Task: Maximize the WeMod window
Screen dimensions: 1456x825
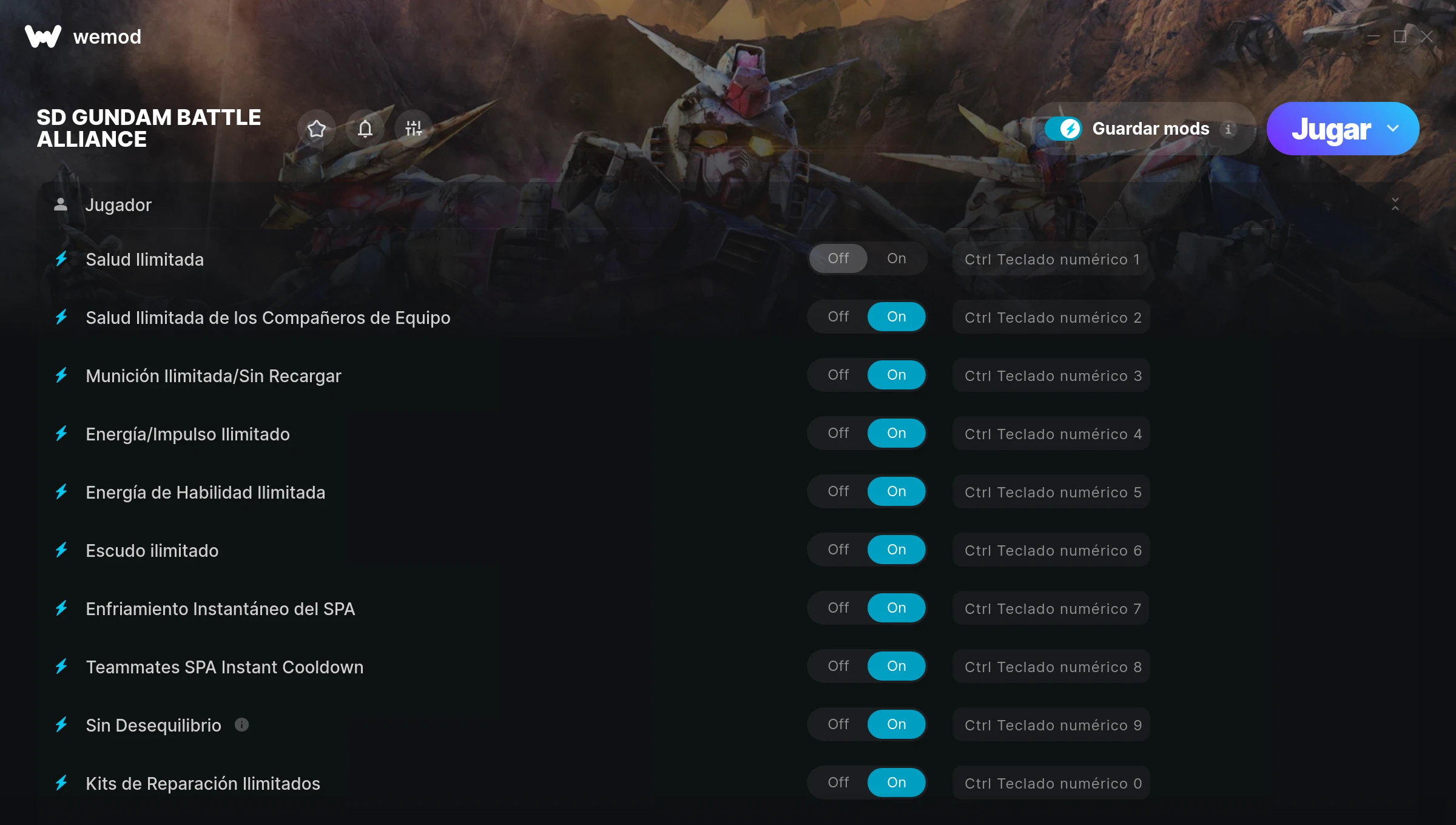Action: click(x=1400, y=37)
